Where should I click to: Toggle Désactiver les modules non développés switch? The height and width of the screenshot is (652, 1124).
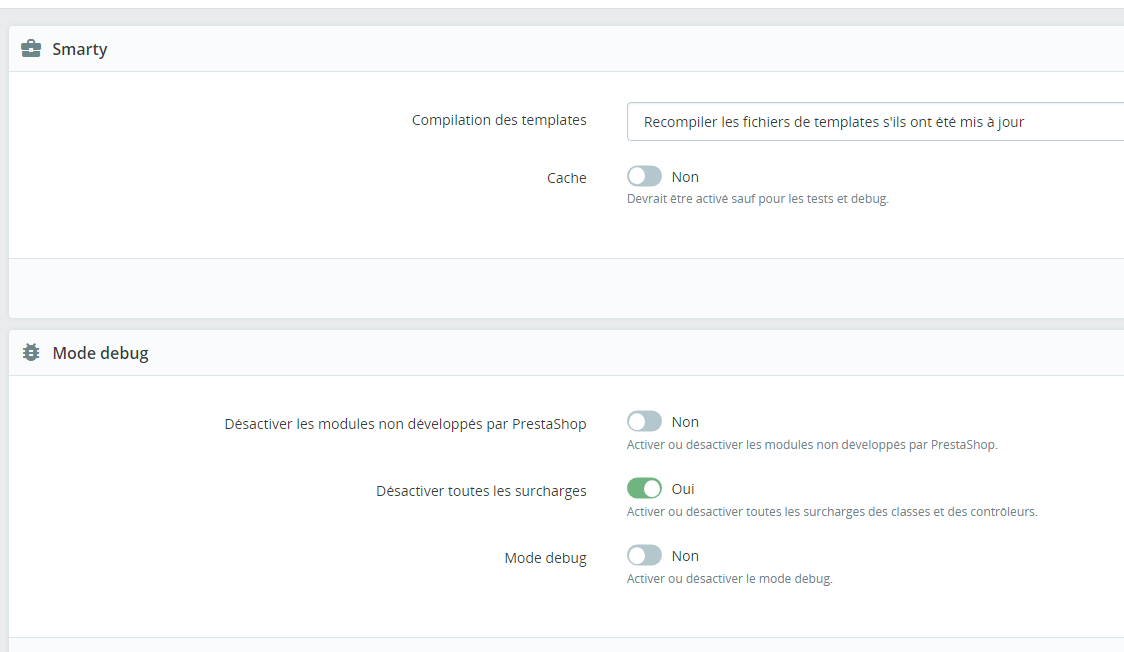(644, 422)
